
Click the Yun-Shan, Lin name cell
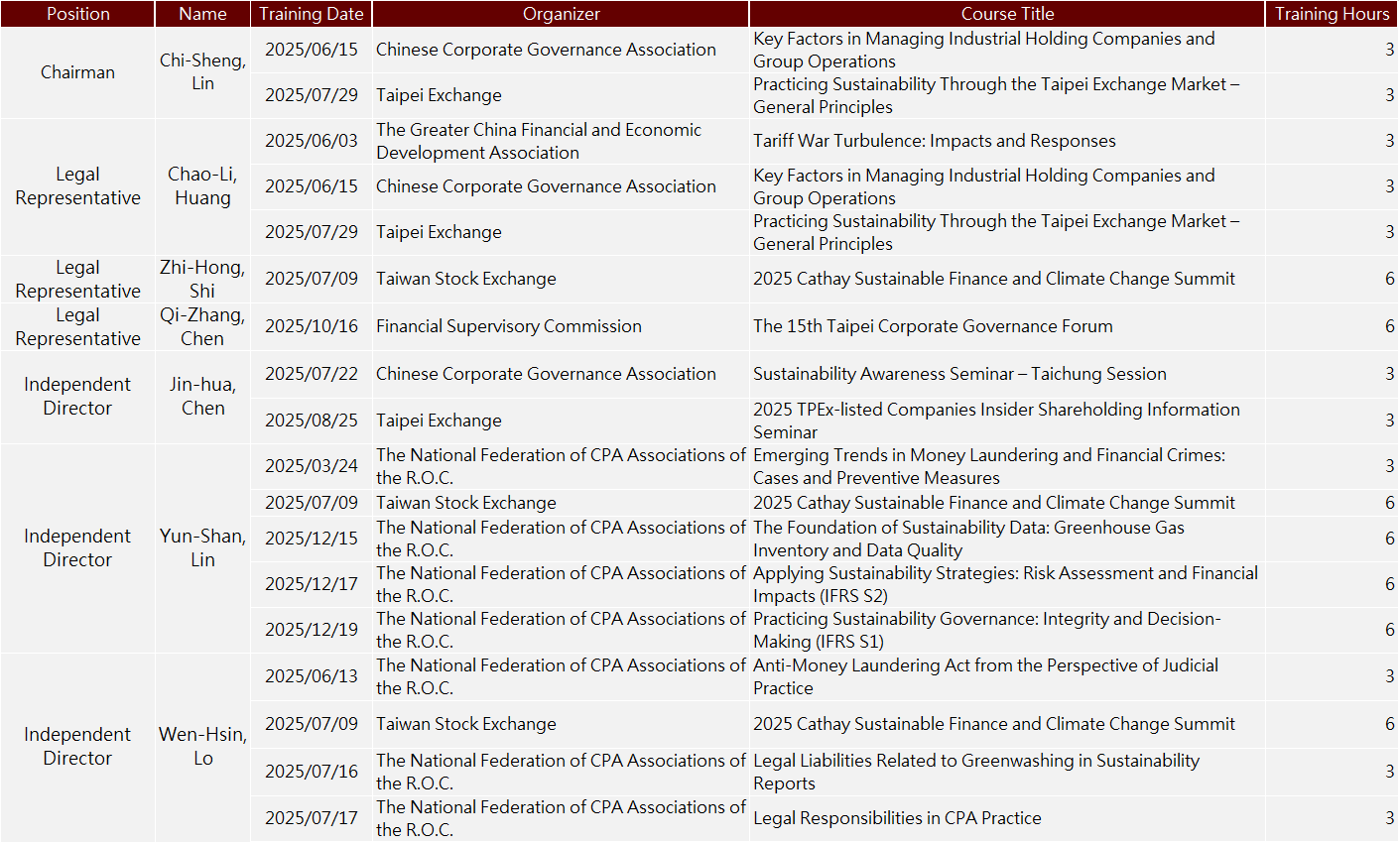pos(202,547)
